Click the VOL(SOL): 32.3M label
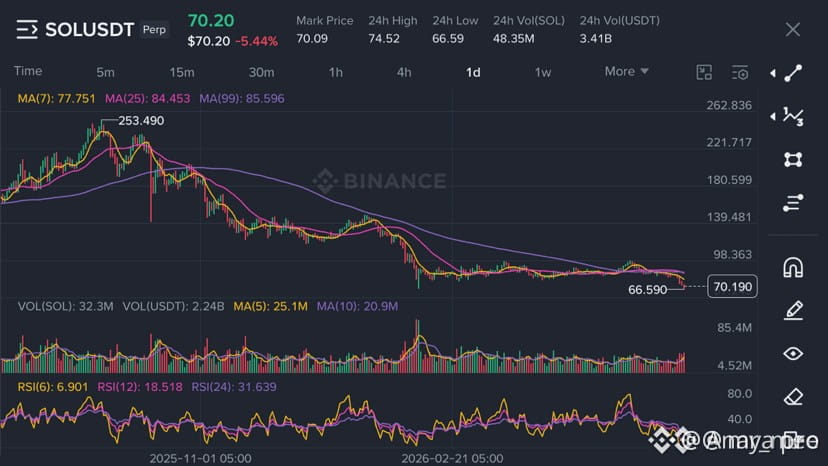Image resolution: width=828 pixels, height=466 pixels. pos(65,306)
